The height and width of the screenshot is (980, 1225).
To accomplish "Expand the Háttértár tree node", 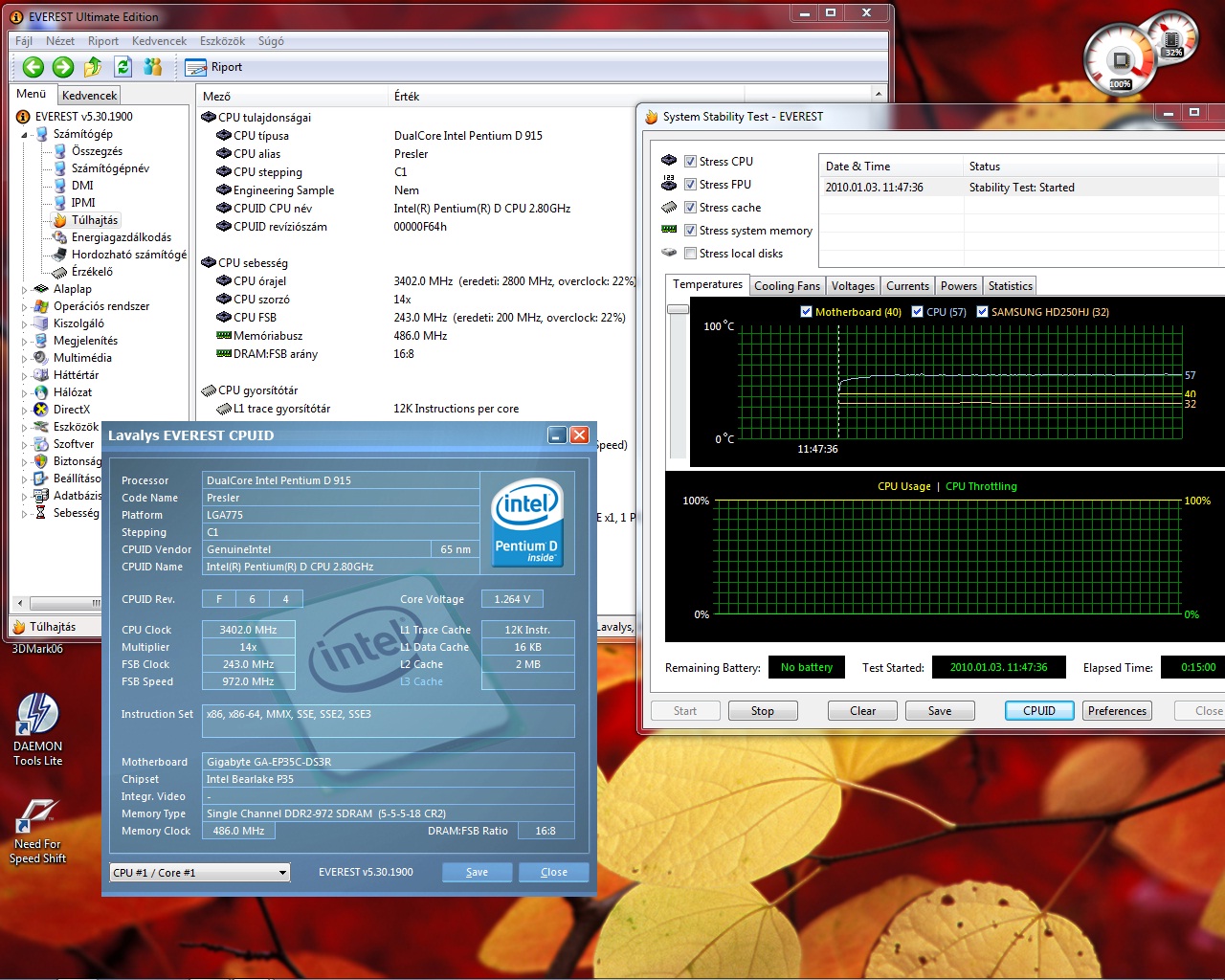I will (x=24, y=376).
